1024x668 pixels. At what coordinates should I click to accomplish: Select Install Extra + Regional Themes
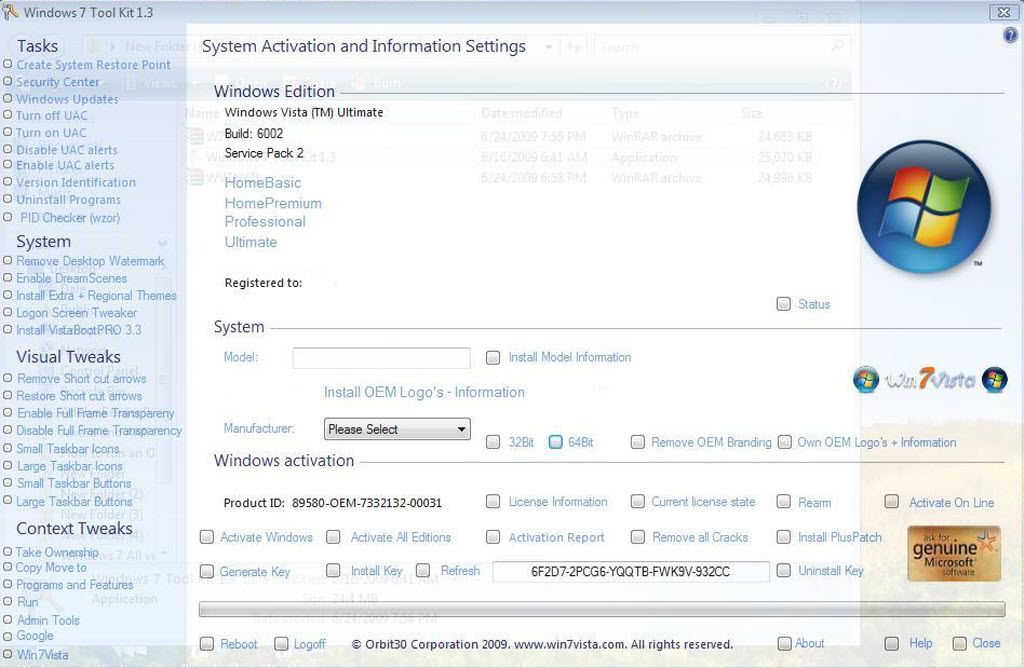pos(8,295)
